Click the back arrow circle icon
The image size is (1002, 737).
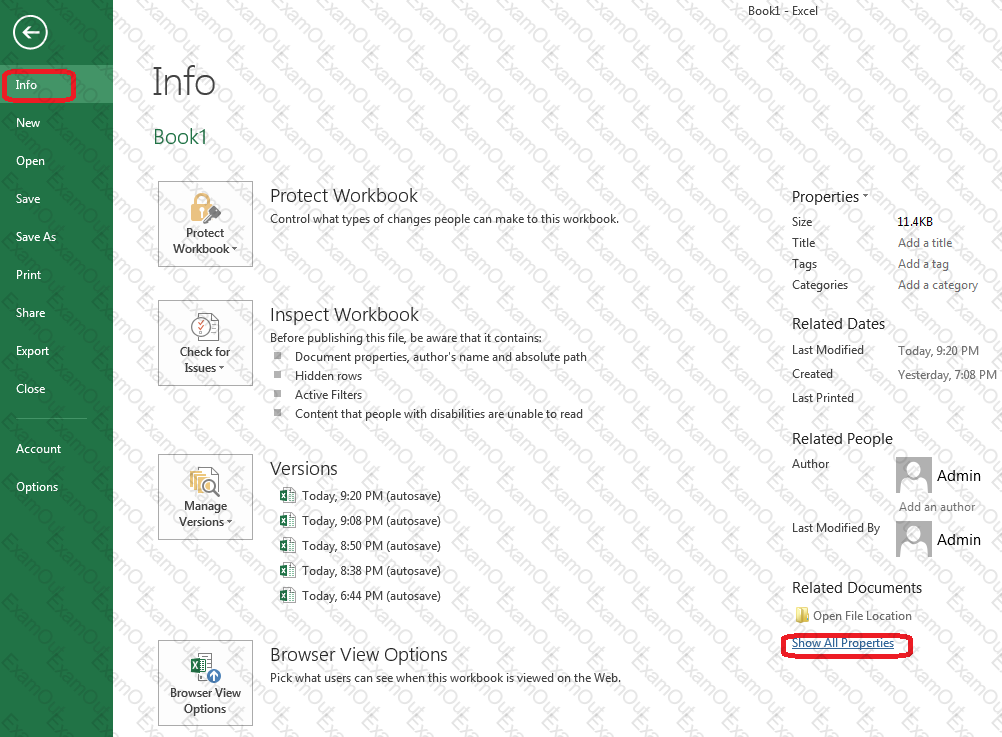click(30, 33)
